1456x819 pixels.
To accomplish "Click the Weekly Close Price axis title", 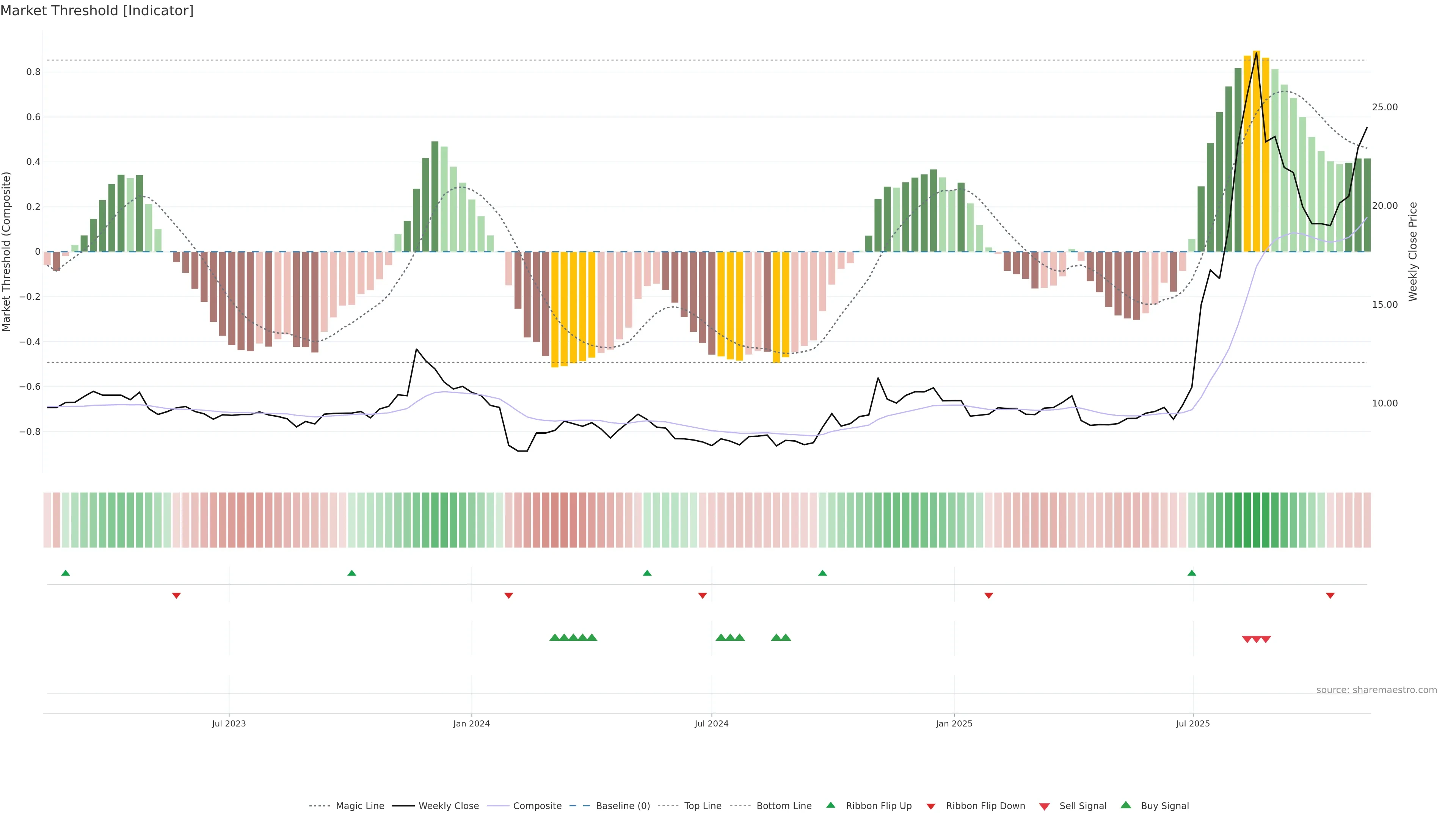I will coord(1413,251).
